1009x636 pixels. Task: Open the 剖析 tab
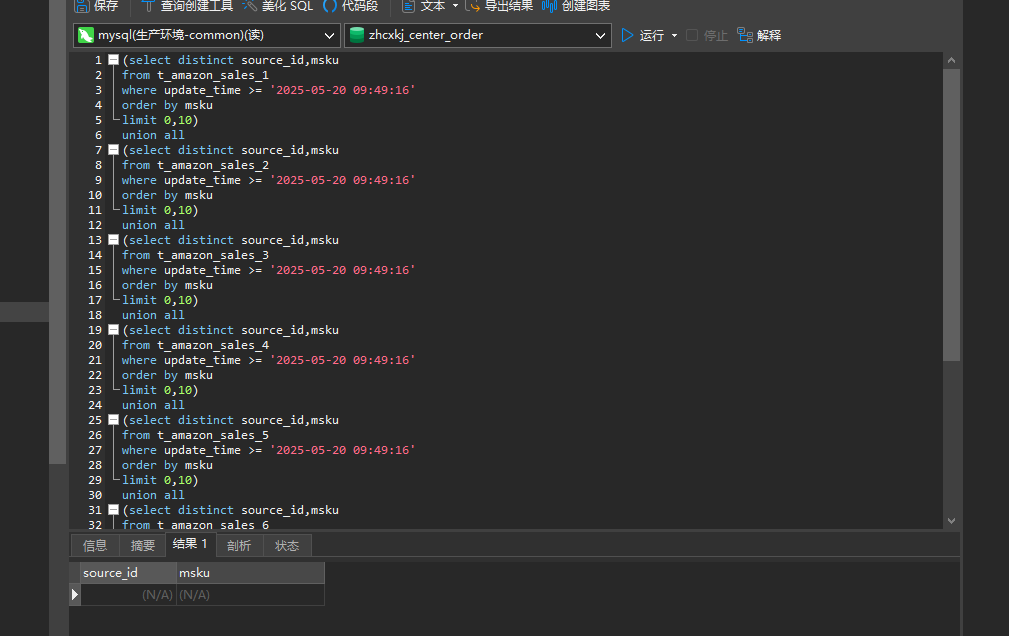(239, 546)
